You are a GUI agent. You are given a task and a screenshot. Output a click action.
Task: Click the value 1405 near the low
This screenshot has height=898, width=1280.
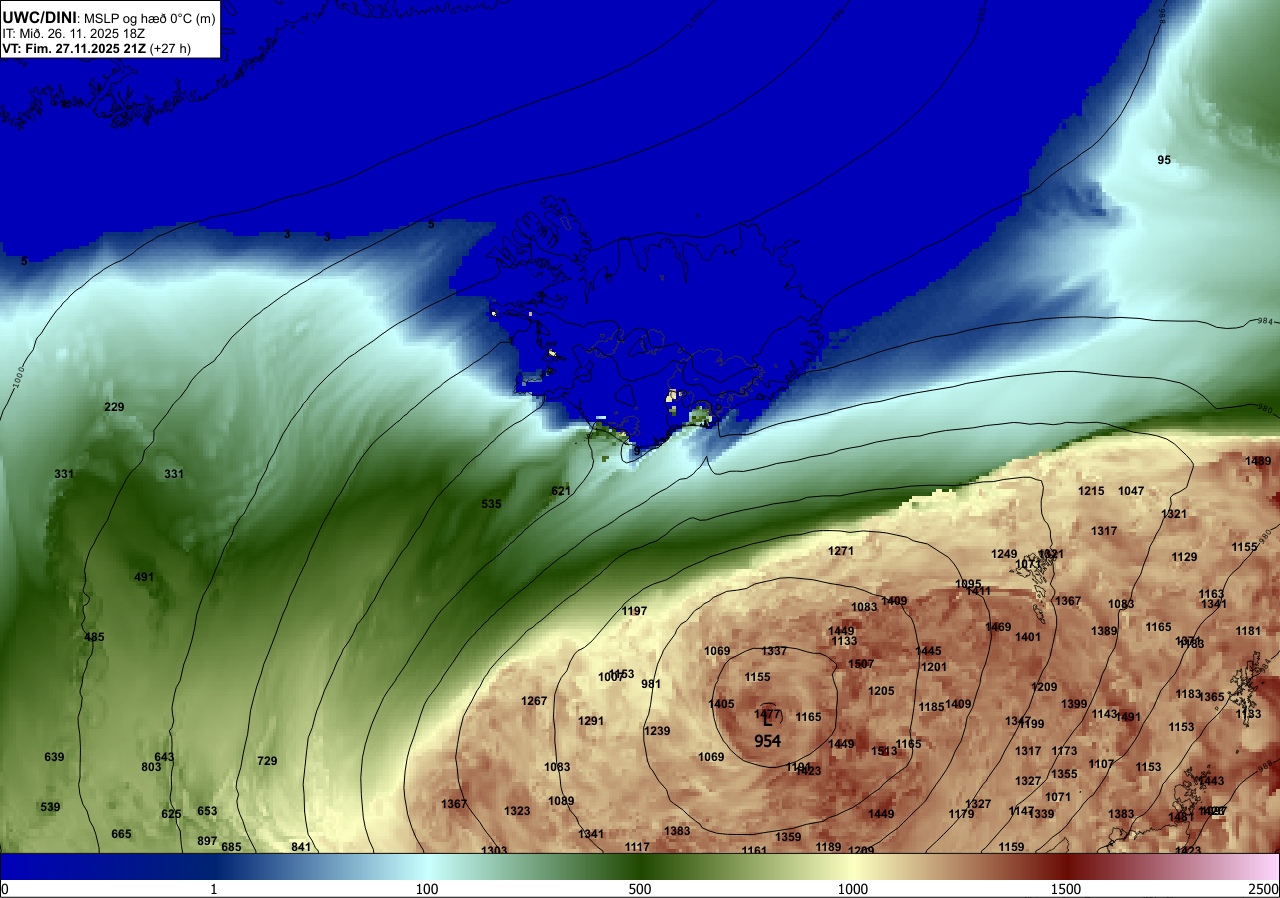click(x=721, y=704)
